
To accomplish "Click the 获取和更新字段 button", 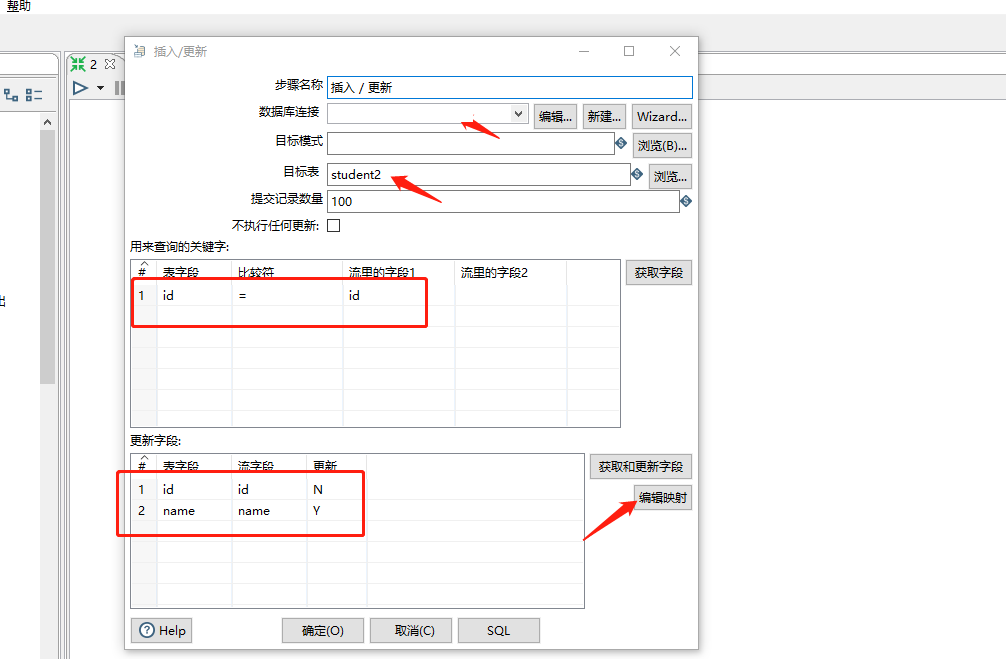I will [x=640, y=466].
